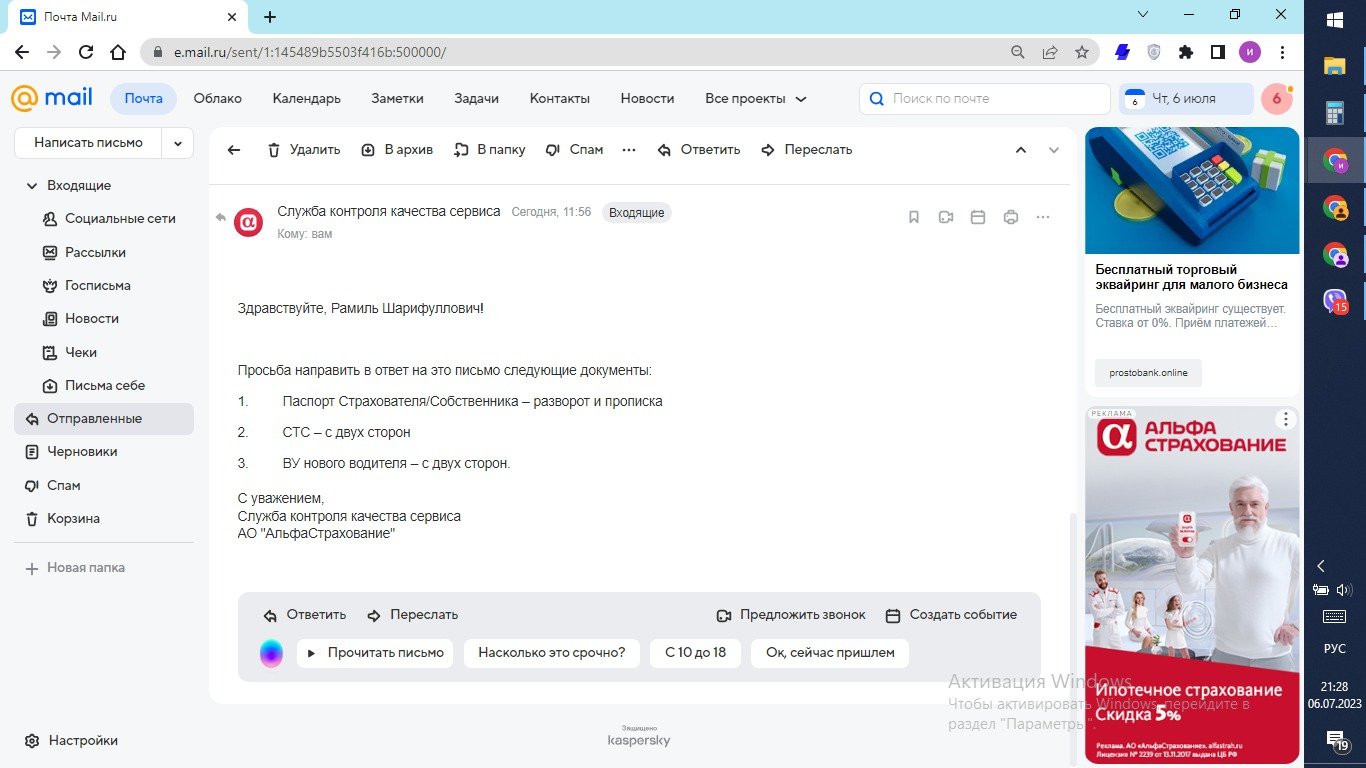Open the Календарь tab in the top navigation
The height and width of the screenshot is (768, 1366).
[306, 99]
